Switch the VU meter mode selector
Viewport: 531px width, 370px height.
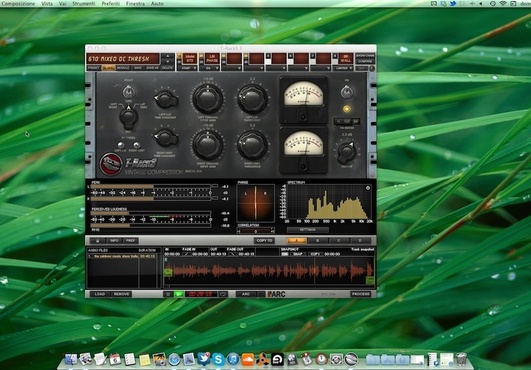(x=347, y=121)
